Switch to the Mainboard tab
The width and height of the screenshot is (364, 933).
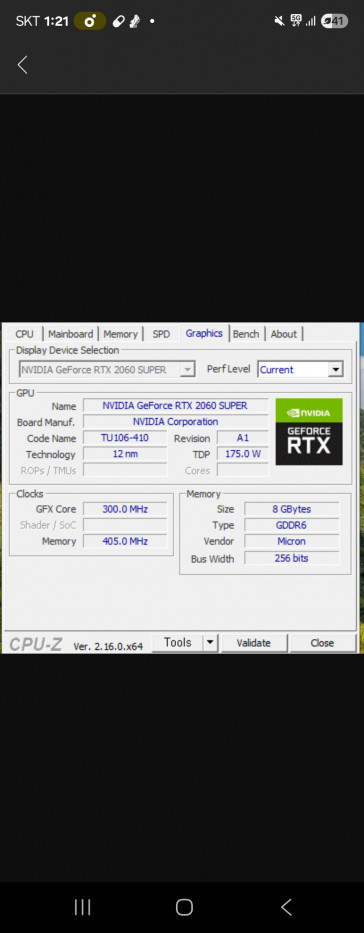(x=70, y=334)
